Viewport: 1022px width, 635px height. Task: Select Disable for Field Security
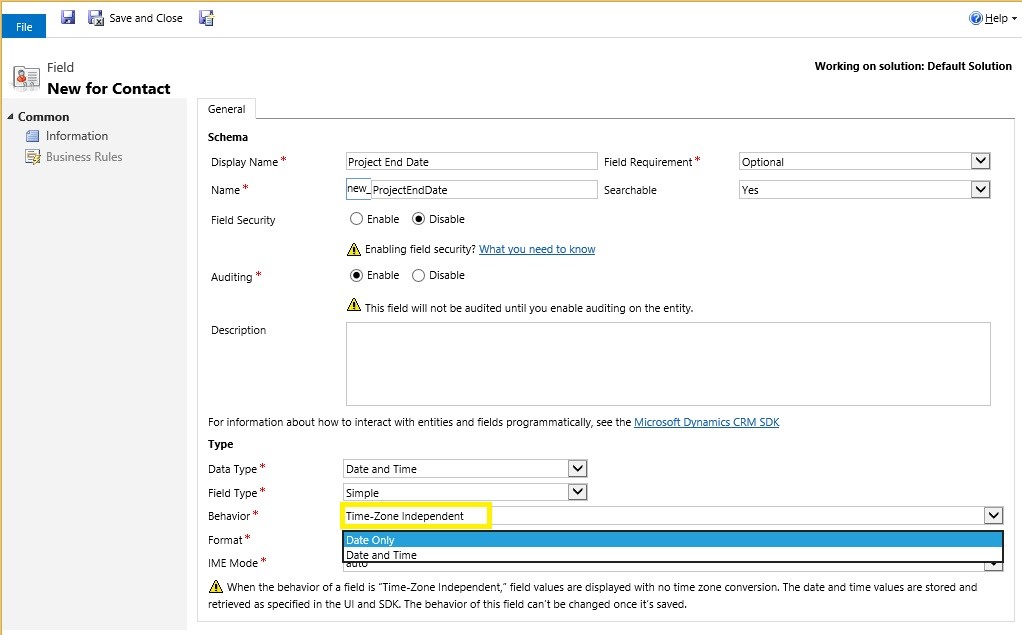pyautogui.click(x=418, y=219)
